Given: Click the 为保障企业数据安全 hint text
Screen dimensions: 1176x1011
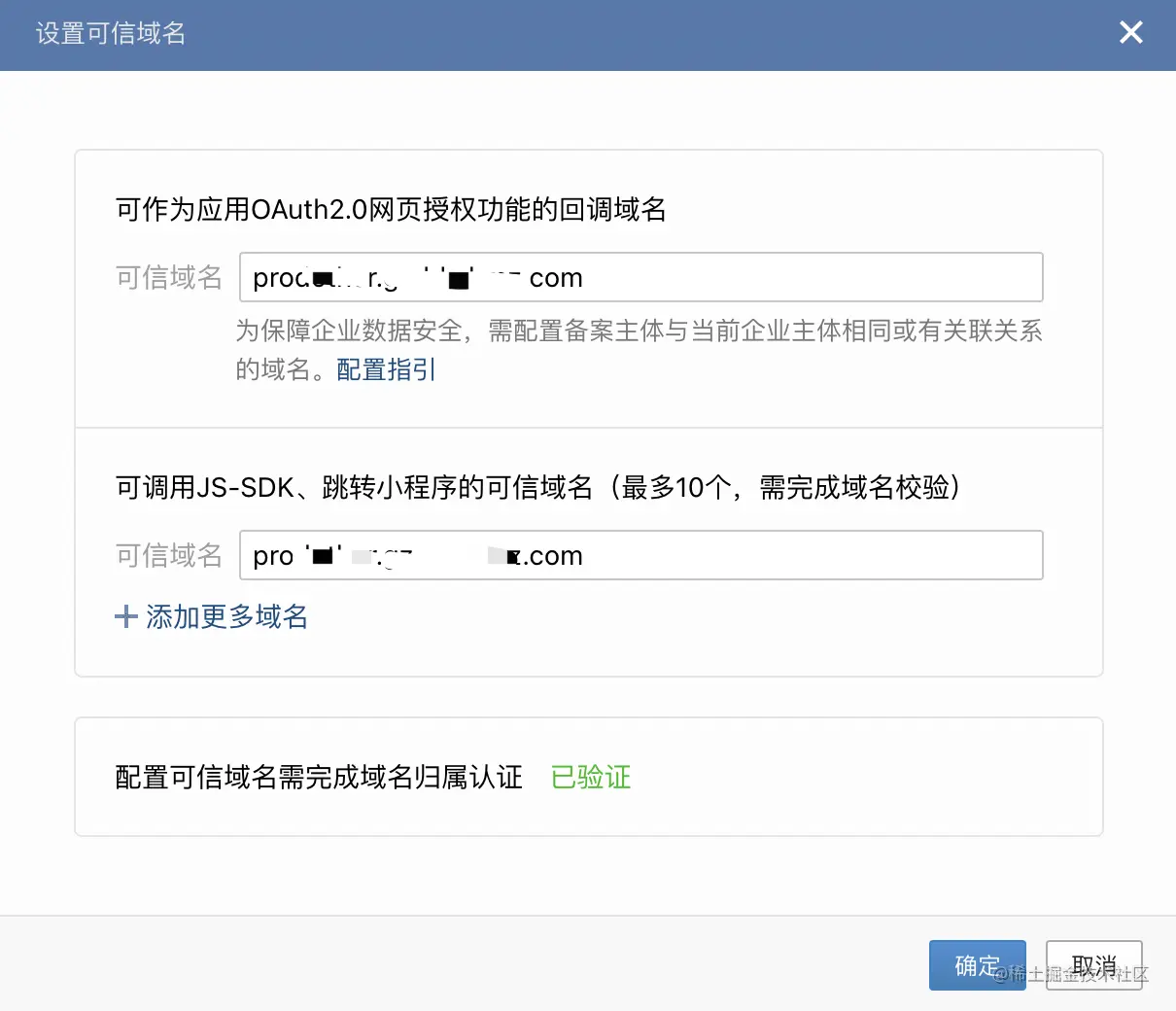Looking at the screenshot, I should (639, 331).
